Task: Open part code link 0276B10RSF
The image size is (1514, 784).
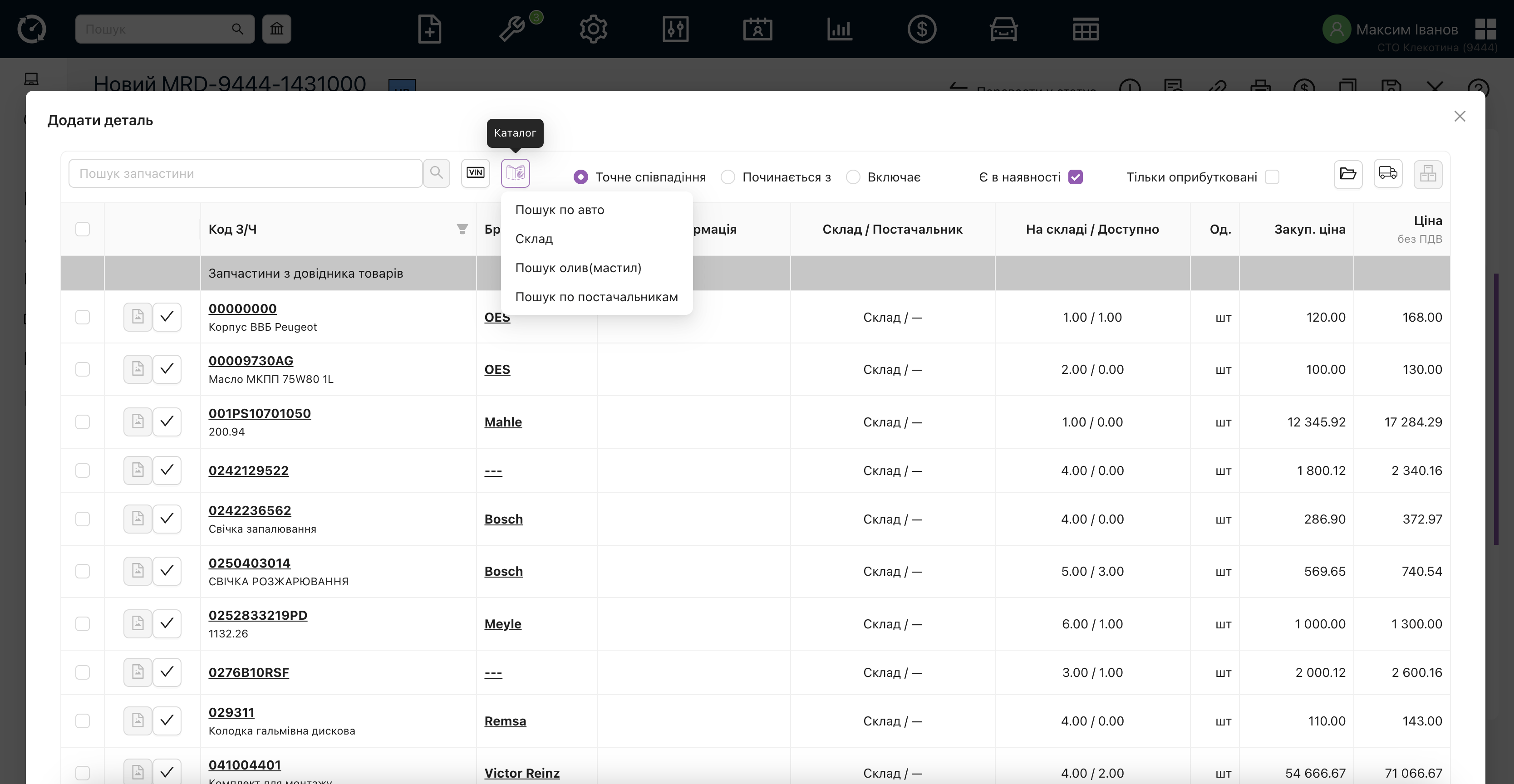Action: coord(249,672)
